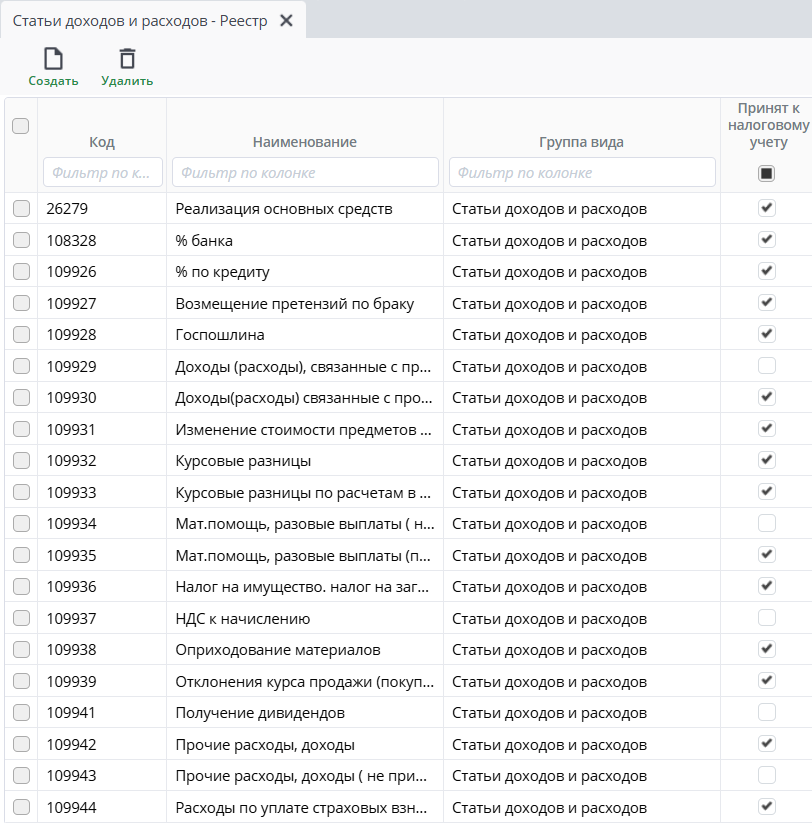Uncheck tax accounting for Госпошлина
Screen dimensions: 812x823
coord(766,334)
